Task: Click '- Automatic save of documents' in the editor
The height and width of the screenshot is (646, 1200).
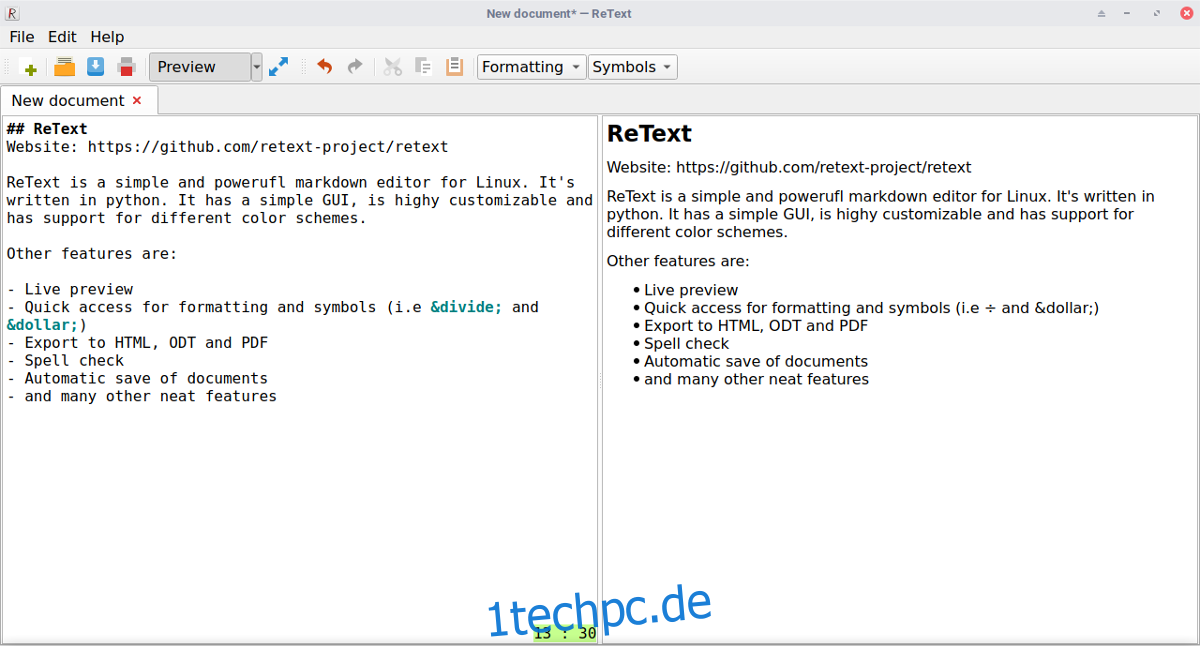Action: coord(137,379)
